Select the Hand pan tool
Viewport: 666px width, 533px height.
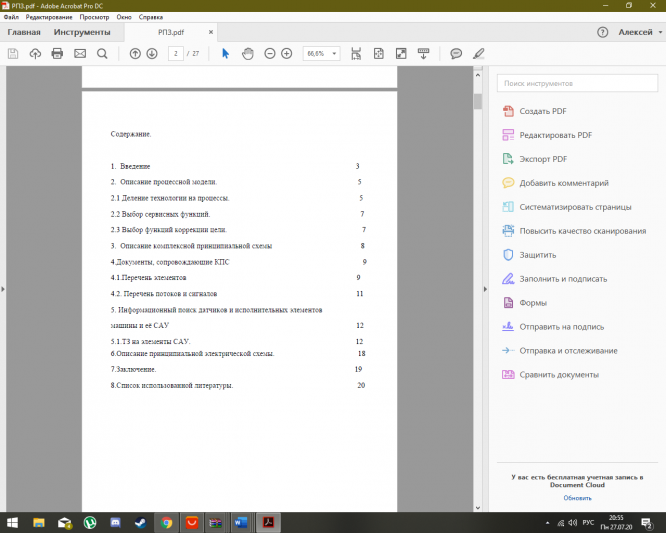[247, 53]
